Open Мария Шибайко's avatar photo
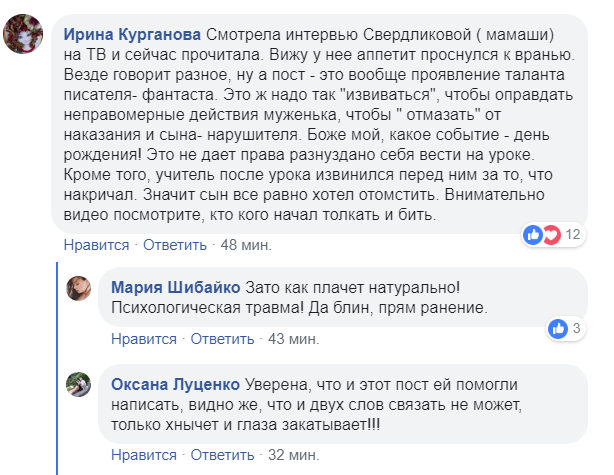614x475 pixels. tap(80, 290)
